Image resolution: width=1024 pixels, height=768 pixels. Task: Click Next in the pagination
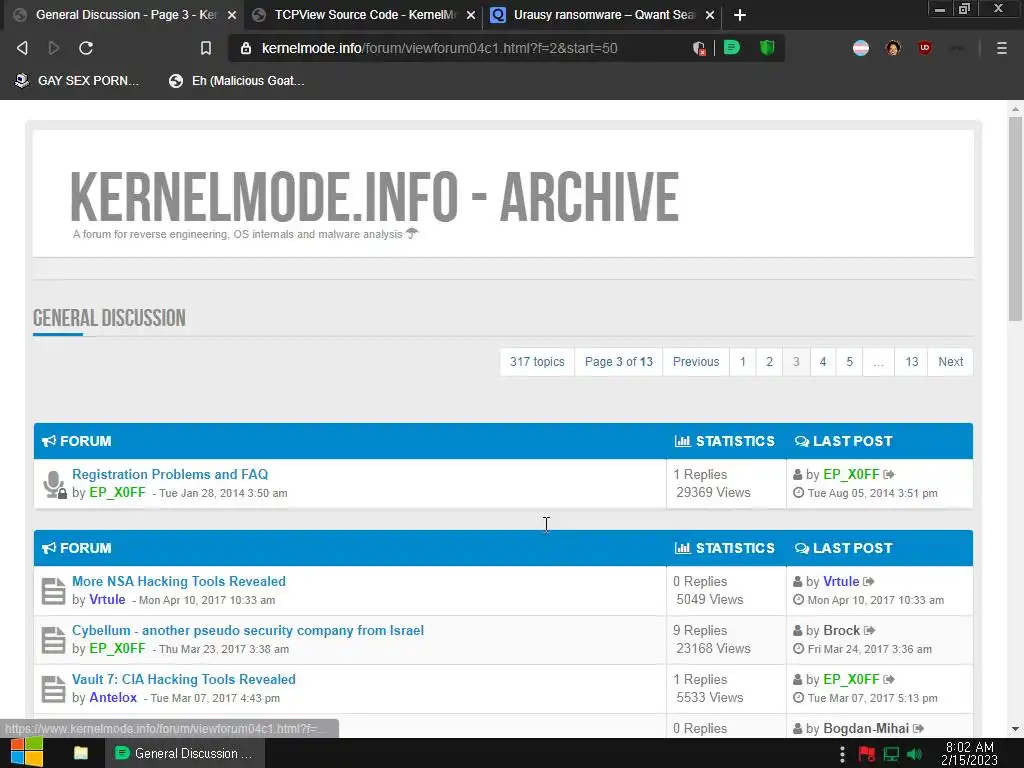click(950, 362)
